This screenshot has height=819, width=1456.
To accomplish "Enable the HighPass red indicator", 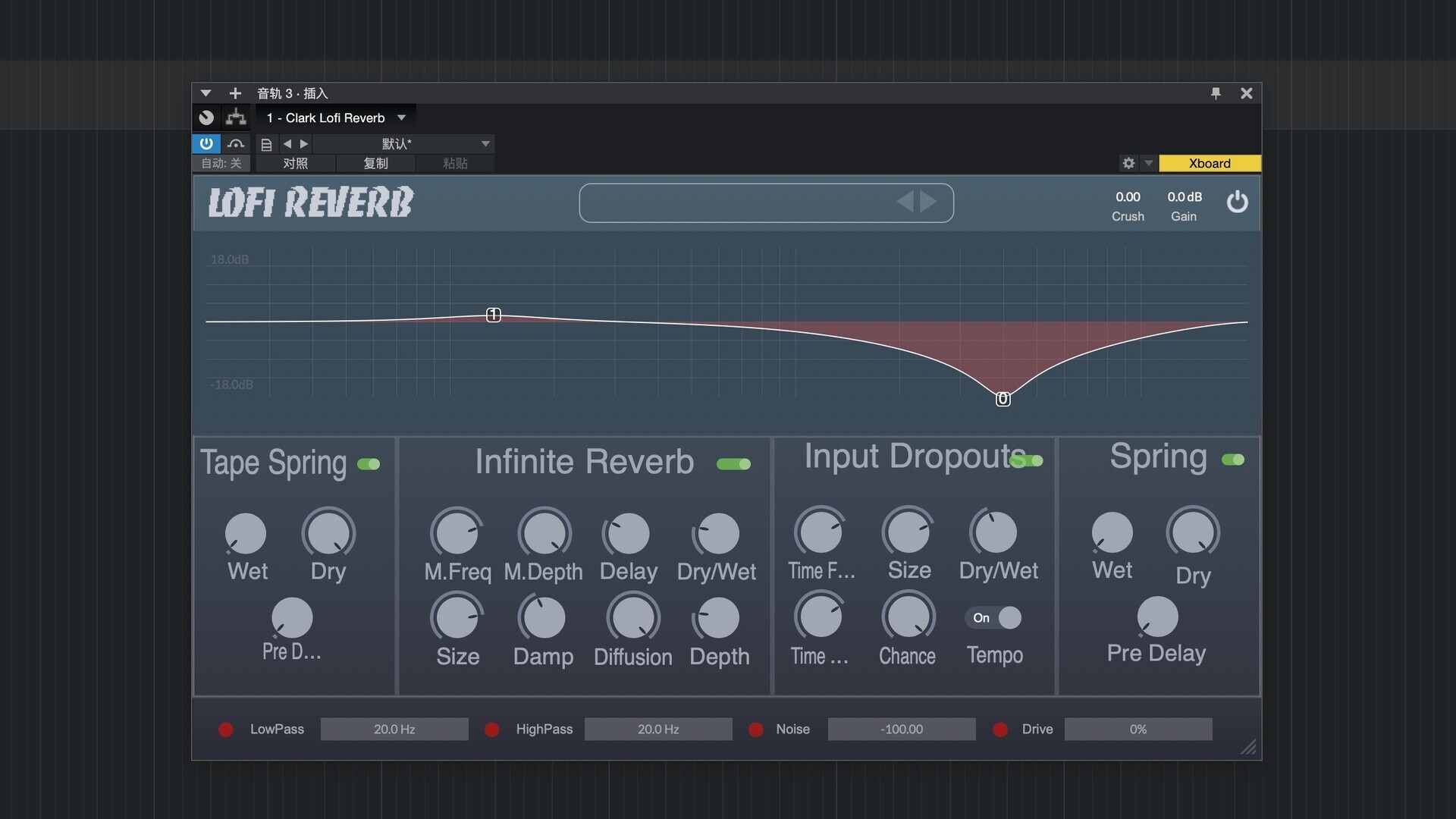I will (x=492, y=730).
